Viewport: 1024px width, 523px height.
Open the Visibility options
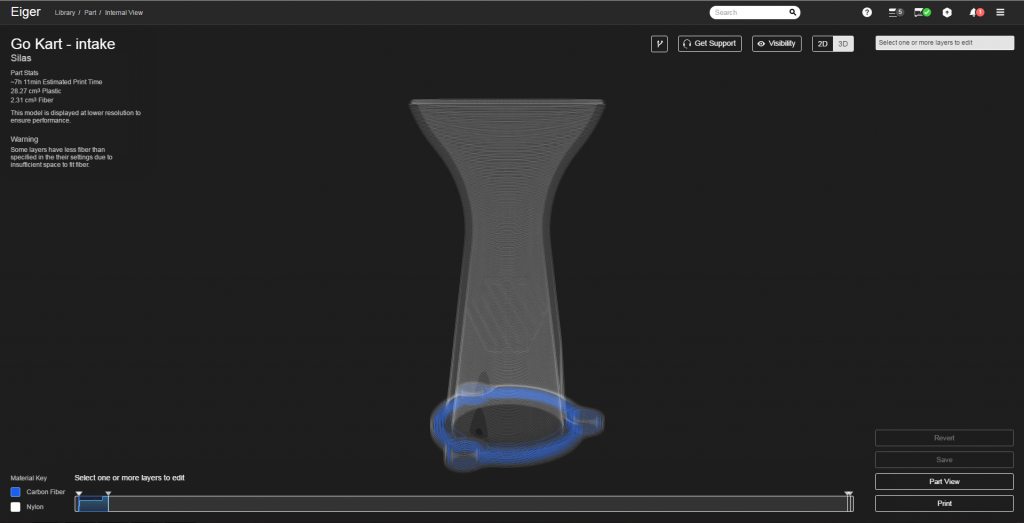click(x=776, y=44)
